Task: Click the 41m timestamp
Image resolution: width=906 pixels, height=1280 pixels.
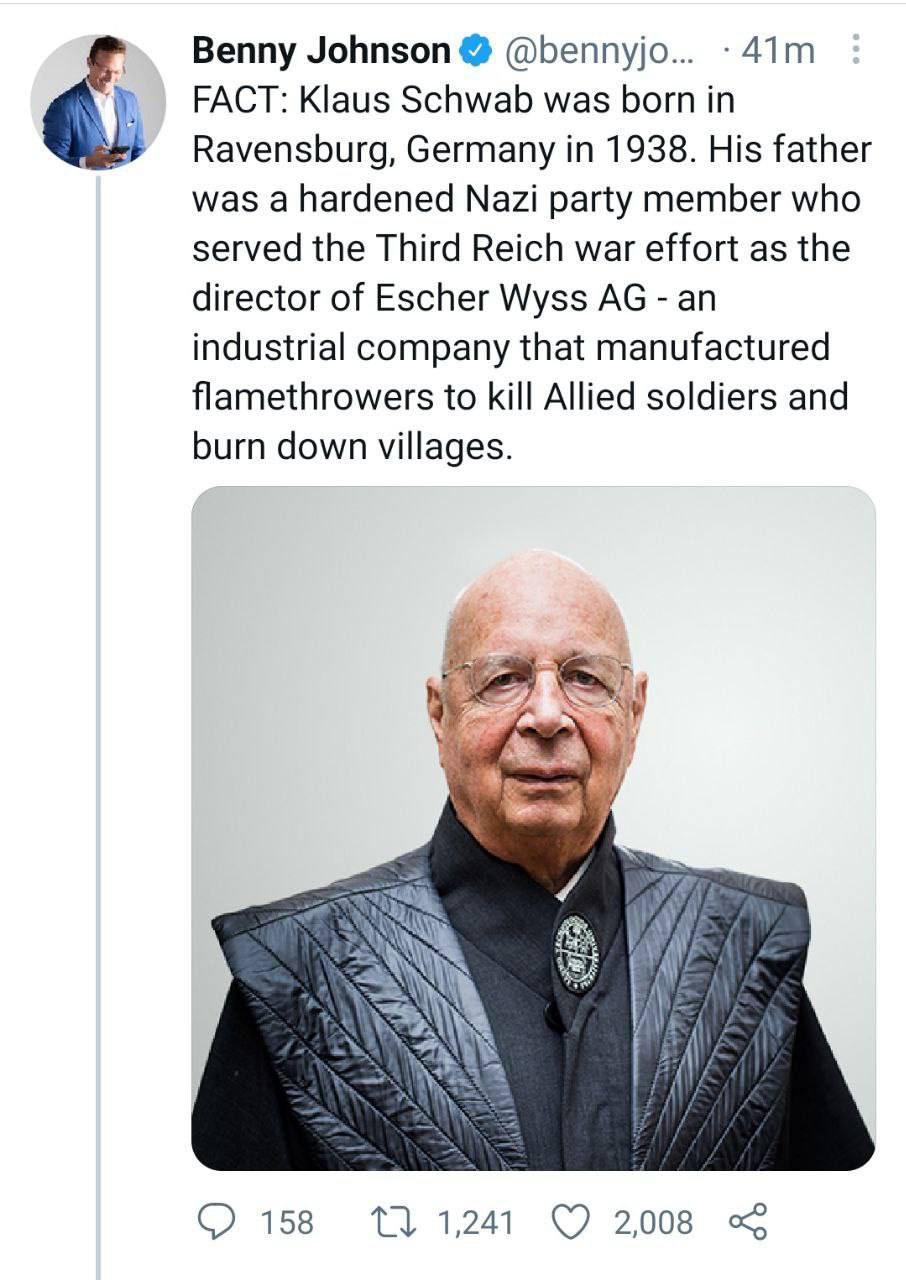Action: pos(778,50)
